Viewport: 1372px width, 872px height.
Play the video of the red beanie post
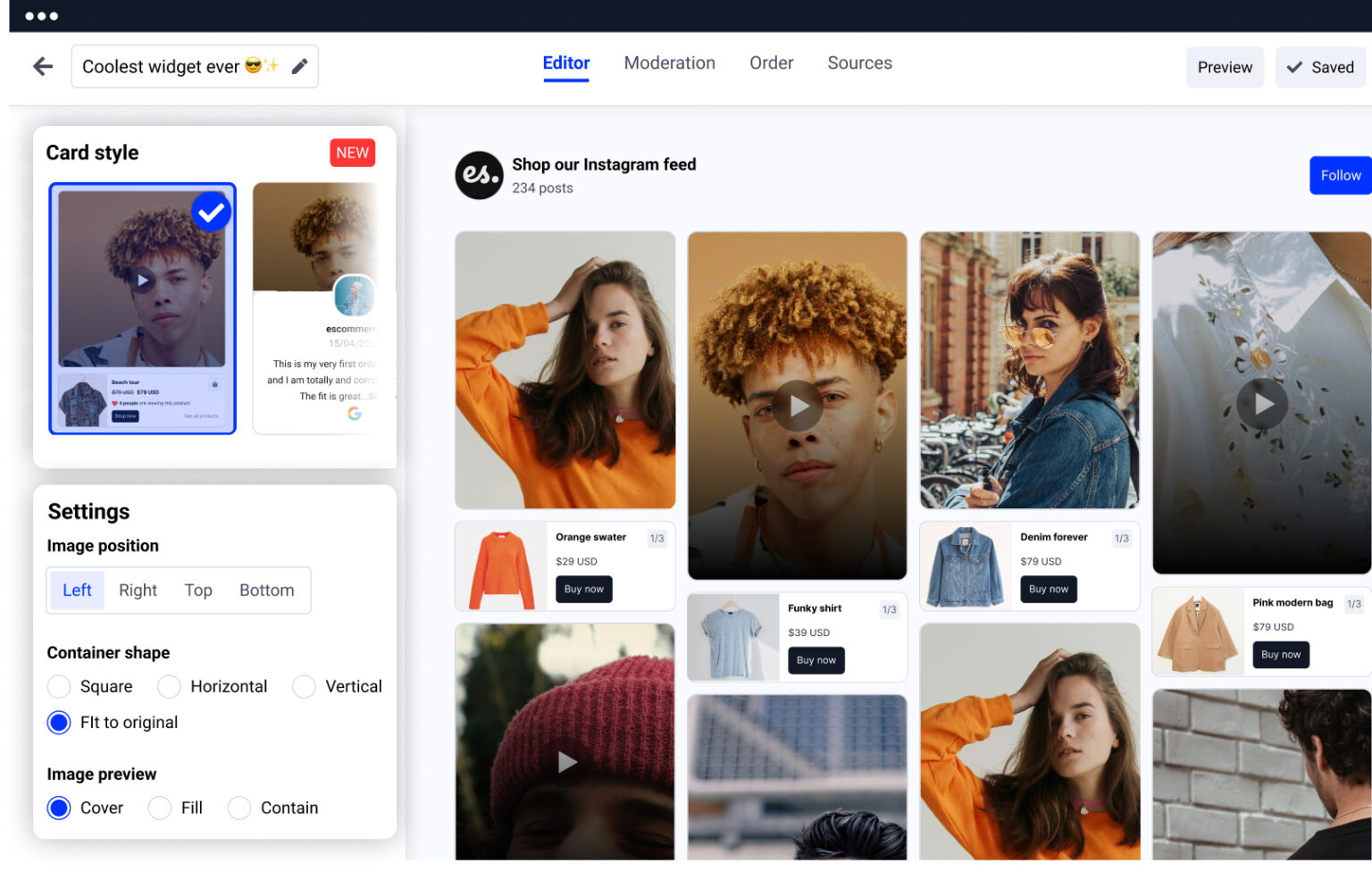[565, 763]
